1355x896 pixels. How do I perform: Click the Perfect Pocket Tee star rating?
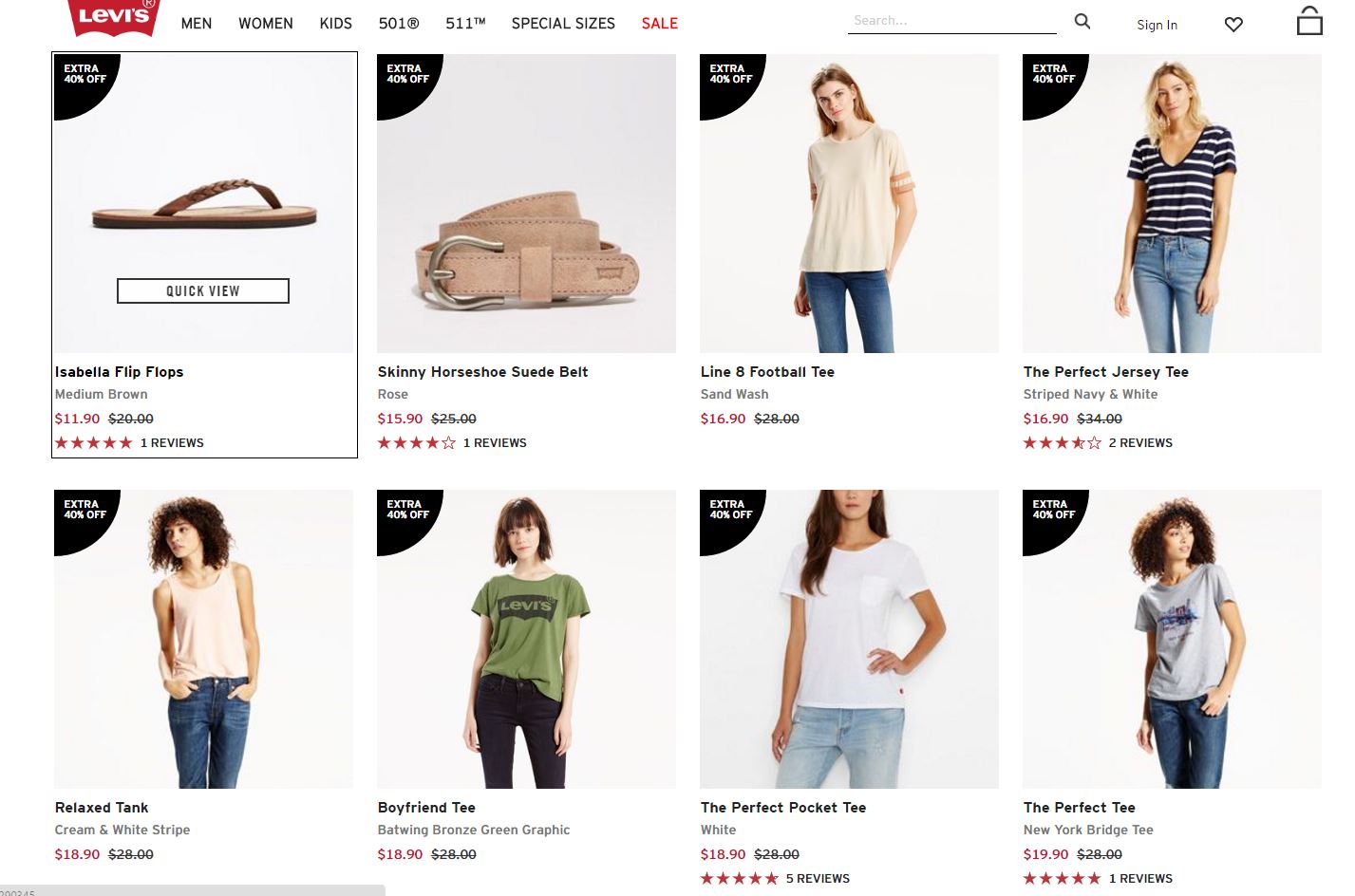pyautogui.click(x=739, y=879)
